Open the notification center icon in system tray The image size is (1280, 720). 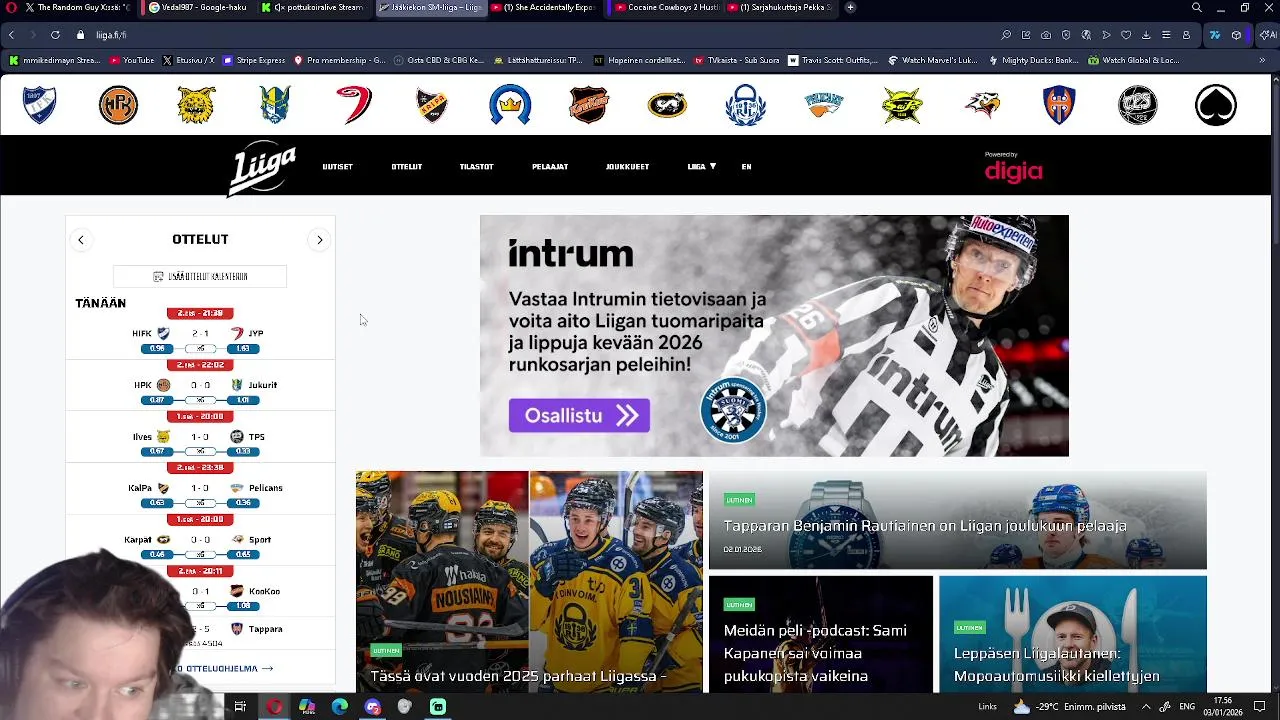(1259, 707)
